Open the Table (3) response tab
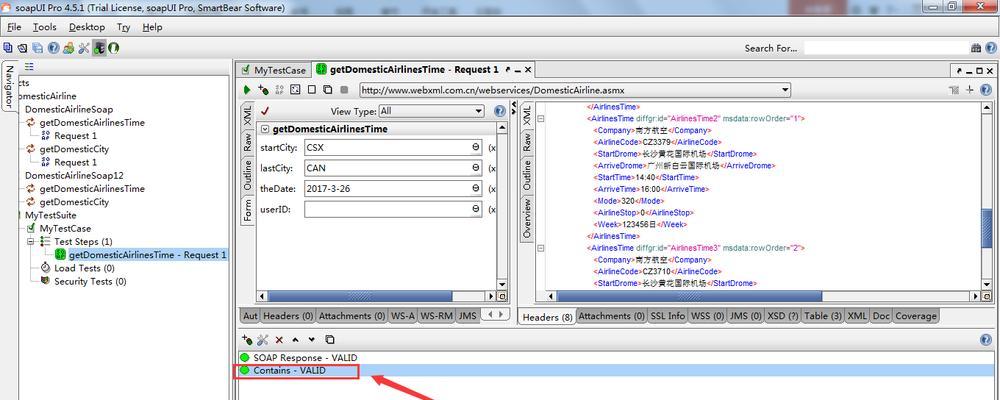1000x400 pixels. [x=823, y=316]
